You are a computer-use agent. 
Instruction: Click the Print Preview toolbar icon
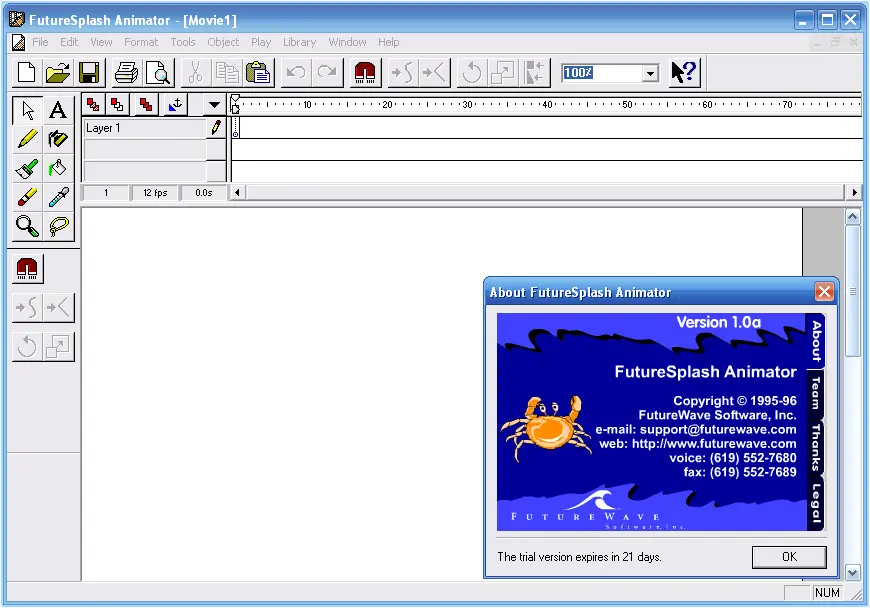pyautogui.click(x=160, y=72)
